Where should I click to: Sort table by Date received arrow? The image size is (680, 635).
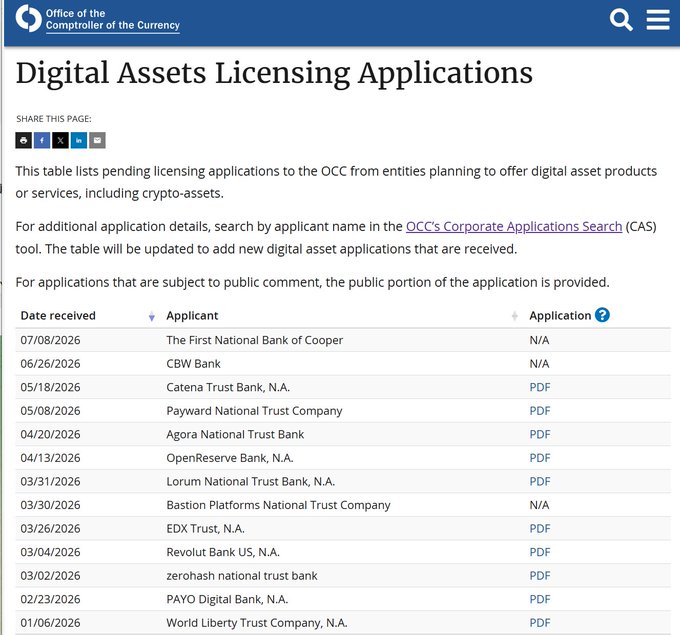tap(151, 316)
